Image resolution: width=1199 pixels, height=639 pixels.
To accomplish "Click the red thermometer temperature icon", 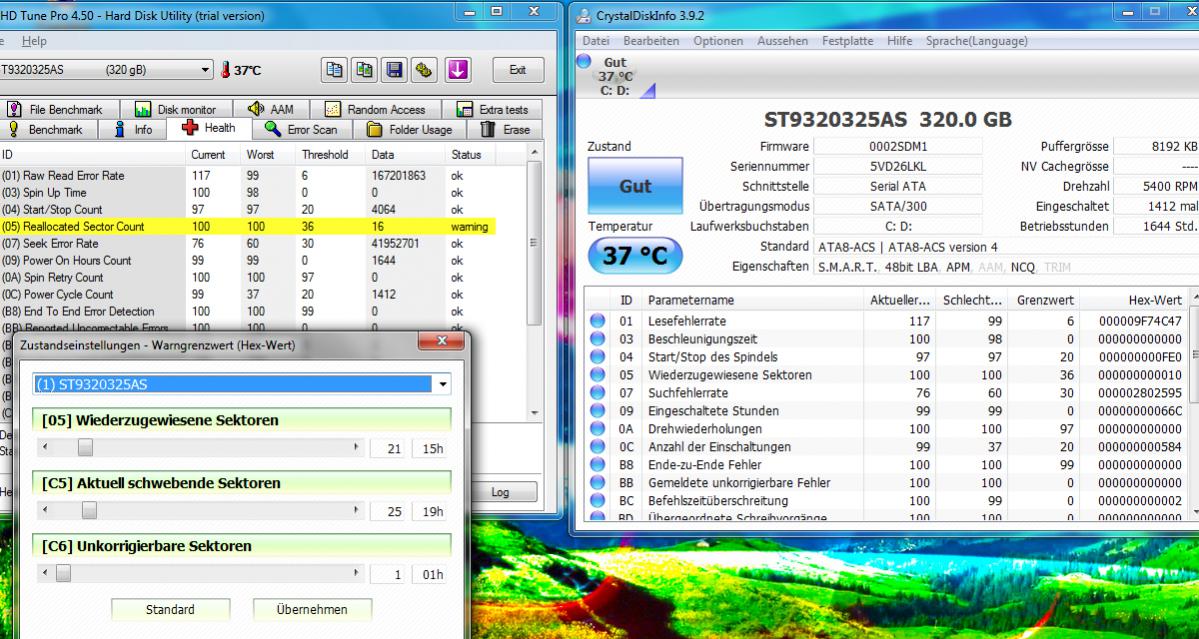I will coord(225,70).
